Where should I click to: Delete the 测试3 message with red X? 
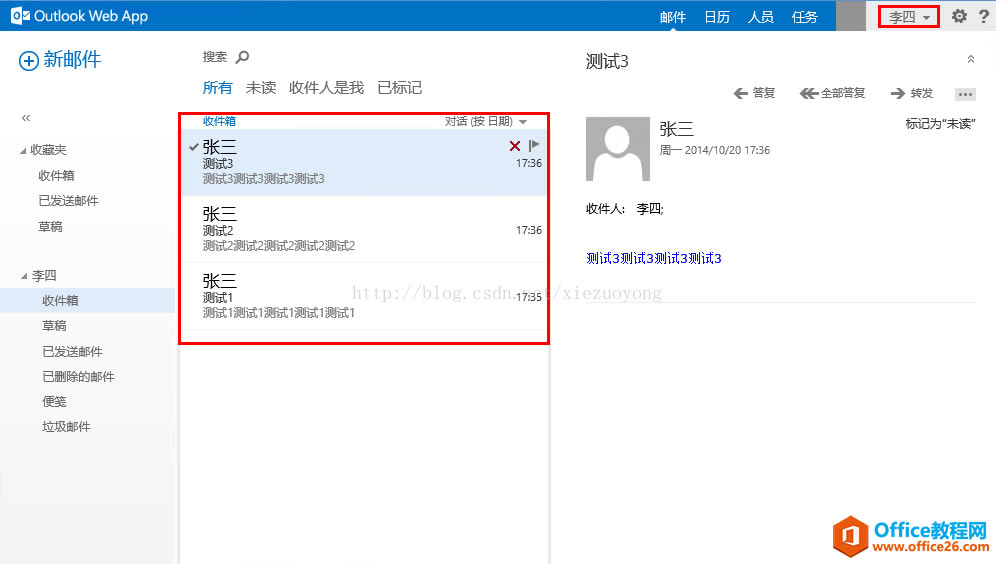pyautogui.click(x=515, y=146)
